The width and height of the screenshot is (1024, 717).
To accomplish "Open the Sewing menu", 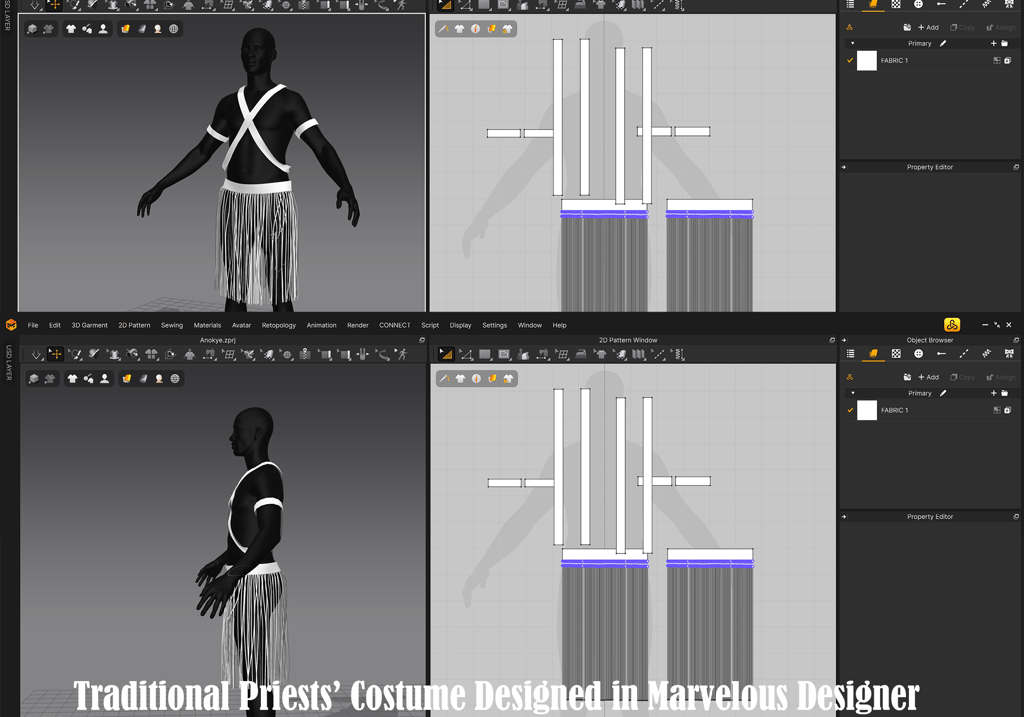I will [x=172, y=325].
